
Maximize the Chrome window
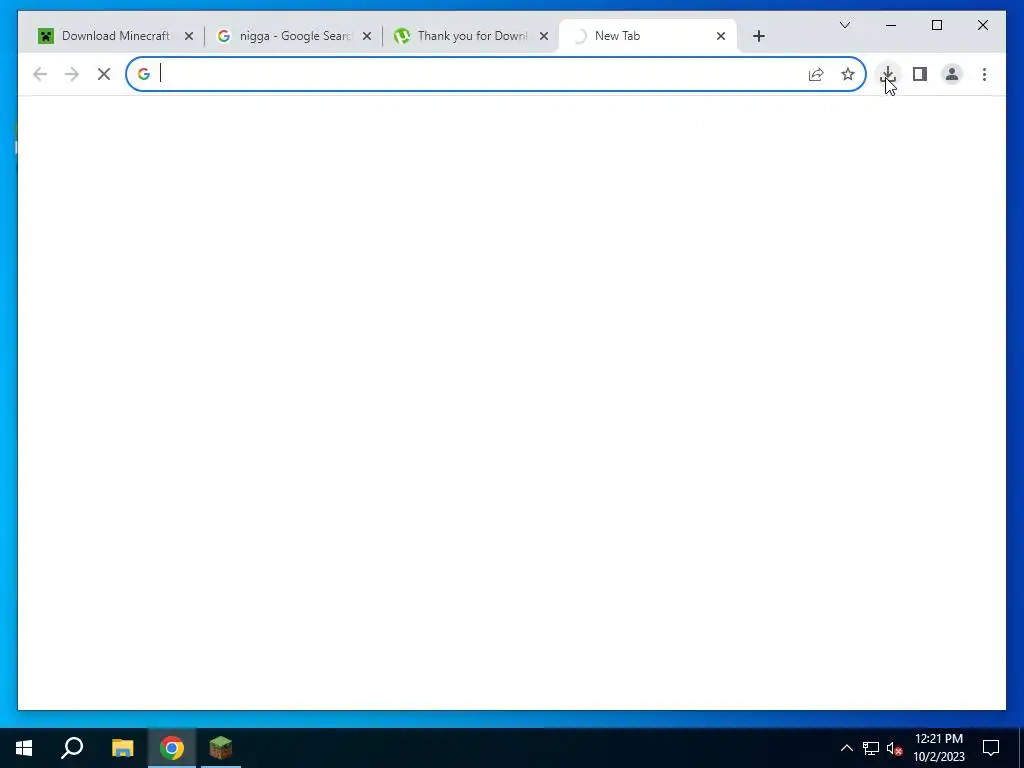(x=936, y=25)
